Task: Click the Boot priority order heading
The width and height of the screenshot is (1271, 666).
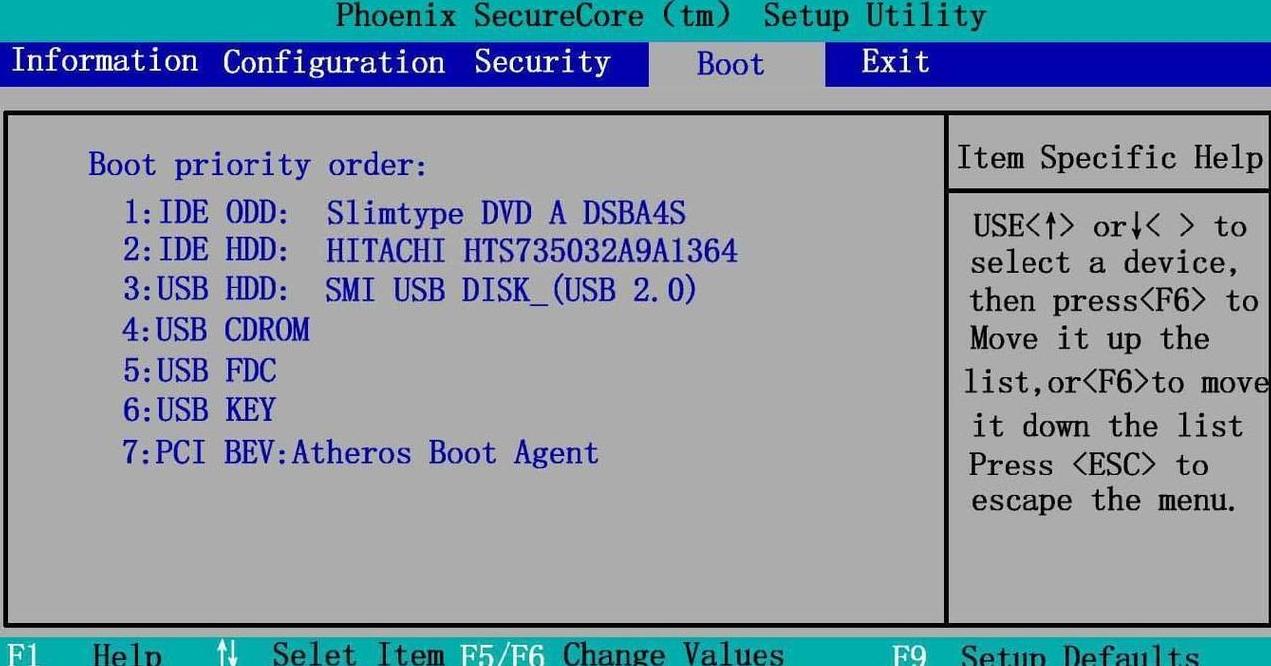Action: pyautogui.click(x=258, y=165)
